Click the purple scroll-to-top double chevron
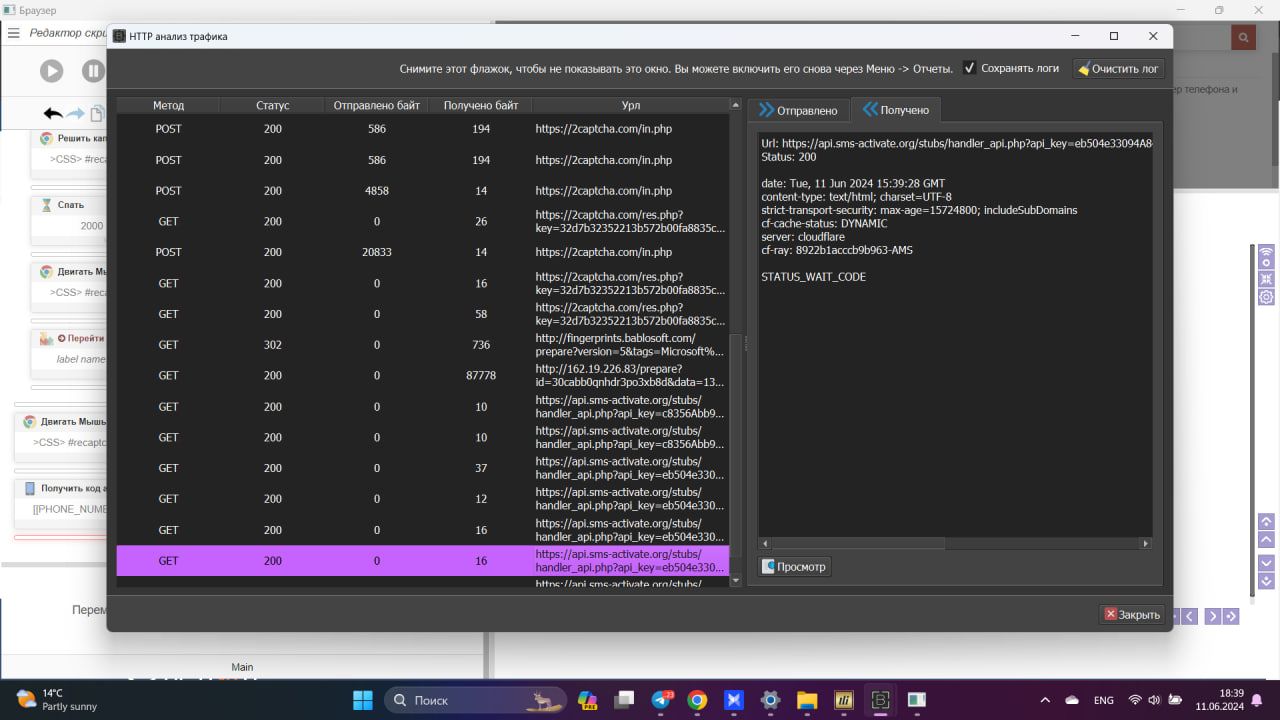The height and width of the screenshot is (720, 1280). pyautogui.click(x=1266, y=522)
